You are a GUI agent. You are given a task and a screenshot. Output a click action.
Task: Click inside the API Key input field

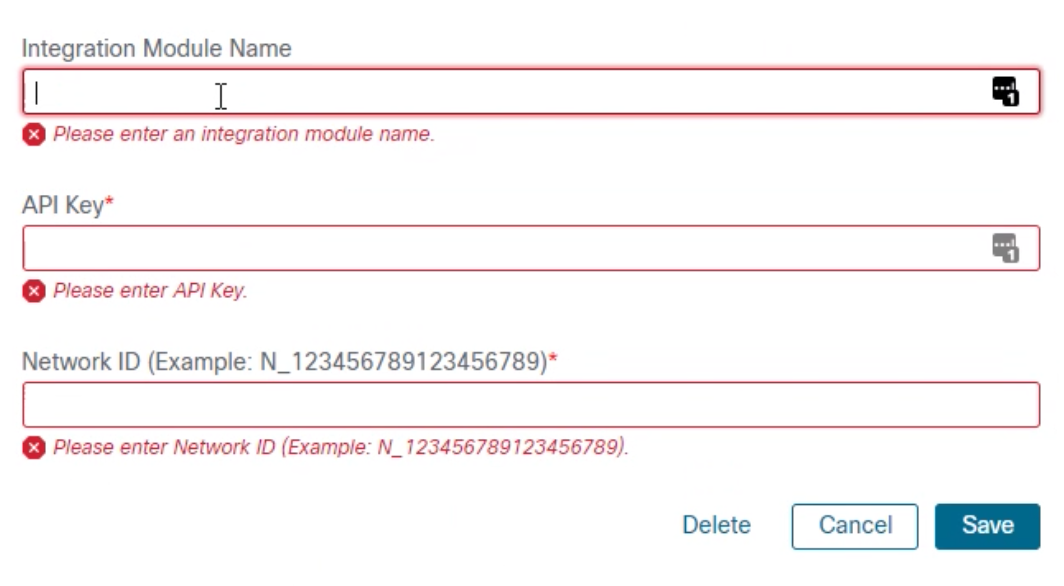click(400, 247)
